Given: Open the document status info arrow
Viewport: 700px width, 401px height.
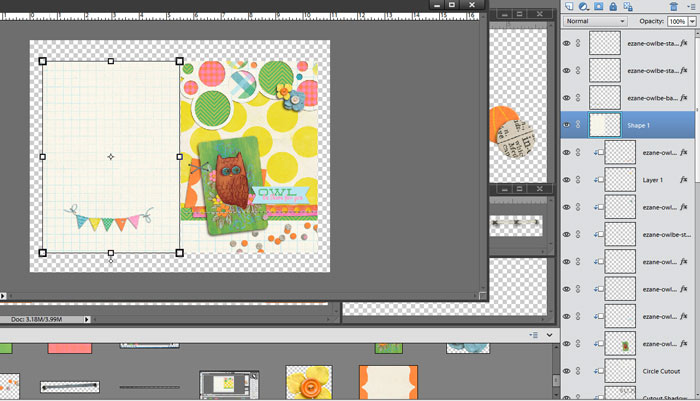Looking at the screenshot, I should 87,319.
